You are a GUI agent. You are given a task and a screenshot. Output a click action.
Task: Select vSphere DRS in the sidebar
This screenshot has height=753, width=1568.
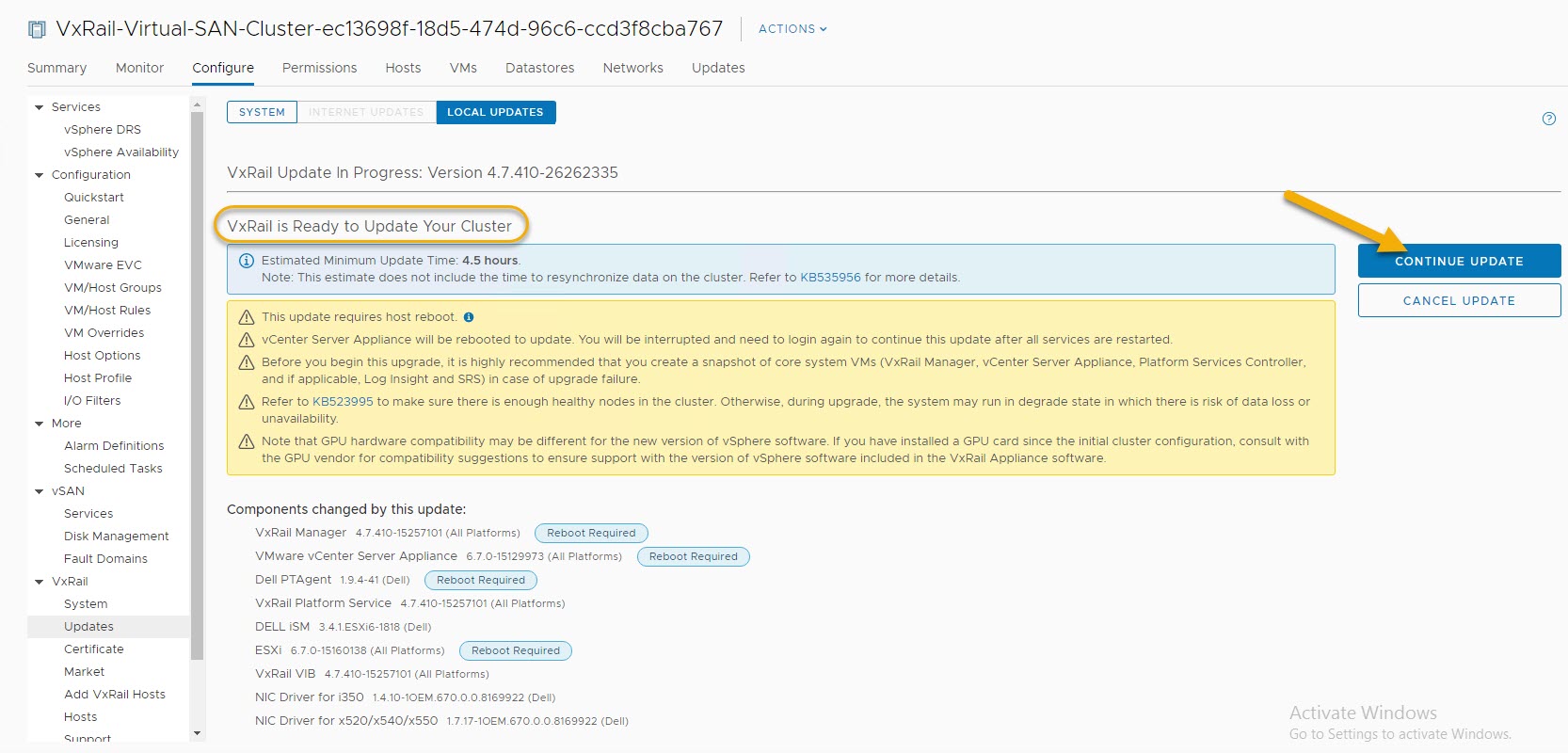tap(103, 130)
